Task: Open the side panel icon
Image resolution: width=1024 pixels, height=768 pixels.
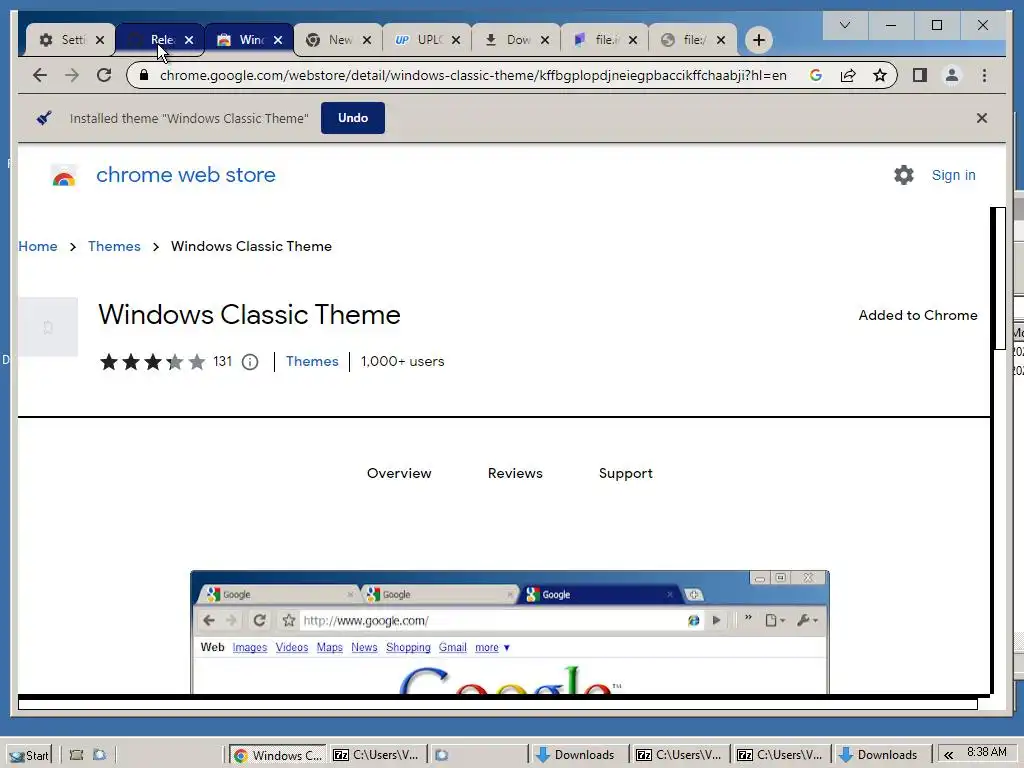Action: pyautogui.click(x=920, y=75)
